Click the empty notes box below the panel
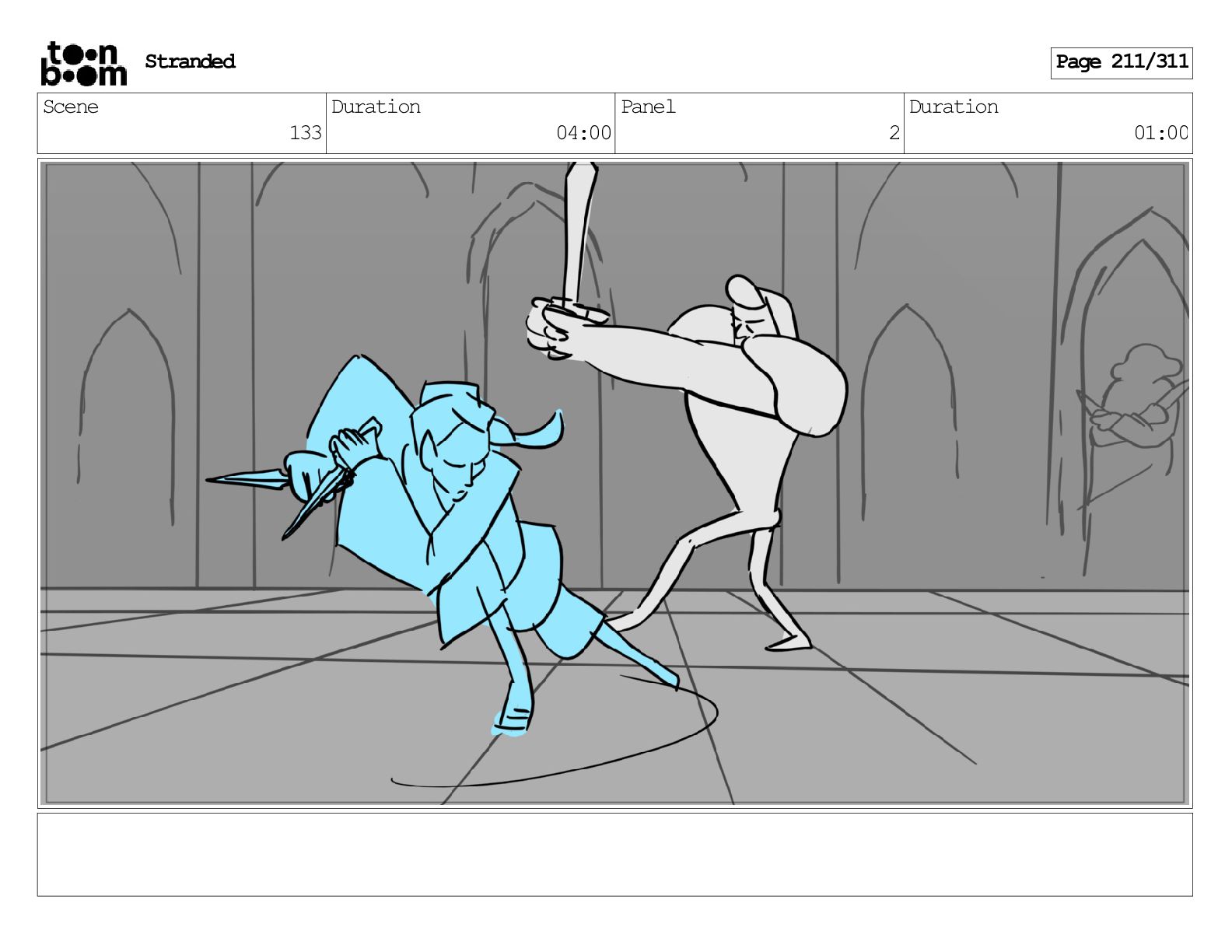 [614, 855]
